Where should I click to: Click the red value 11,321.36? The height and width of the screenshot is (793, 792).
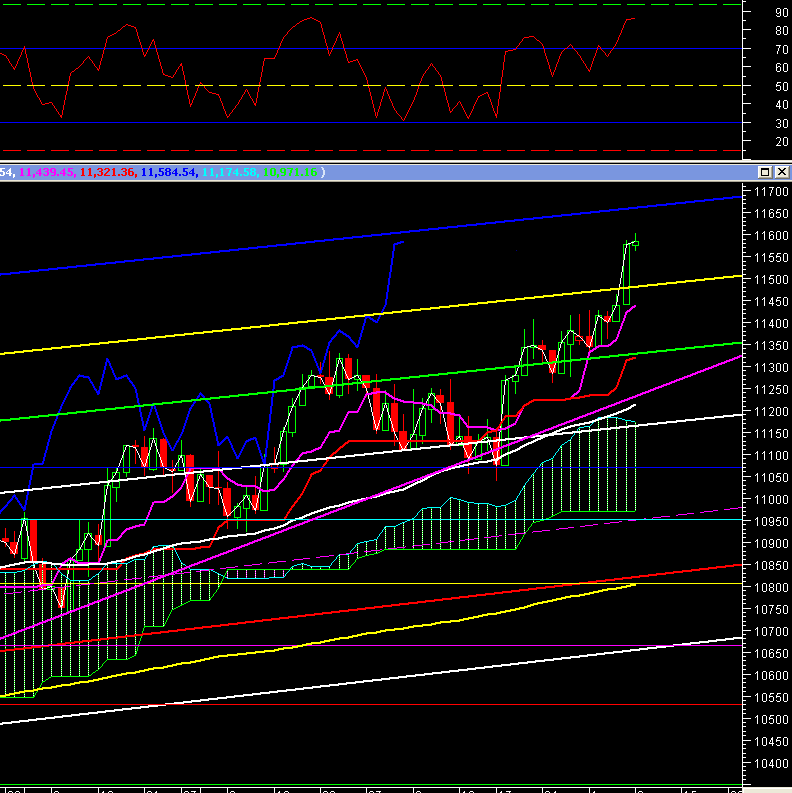(x=108, y=172)
